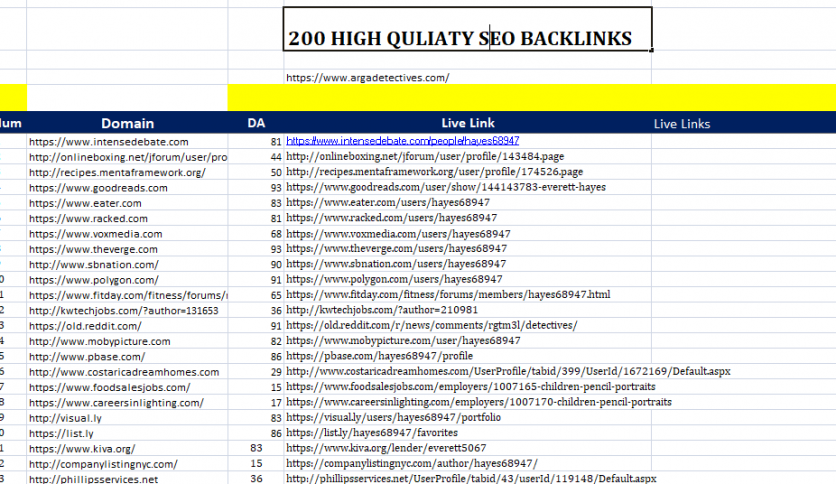Image resolution: width=836 pixels, height=484 pixels.
Task: Select domain cell kwtechjobs.com/?author=131653
Action: click(x=124, y=311)
